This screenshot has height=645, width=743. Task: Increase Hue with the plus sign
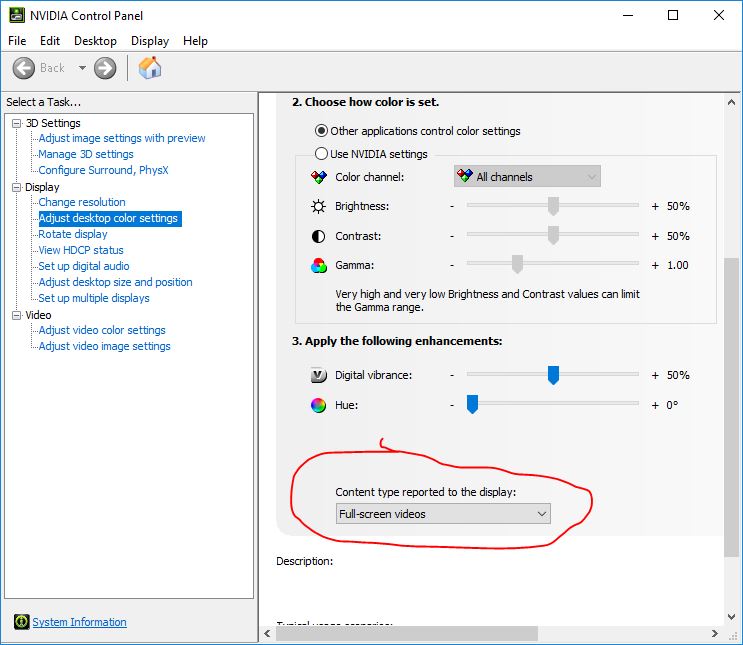point(655,405)
